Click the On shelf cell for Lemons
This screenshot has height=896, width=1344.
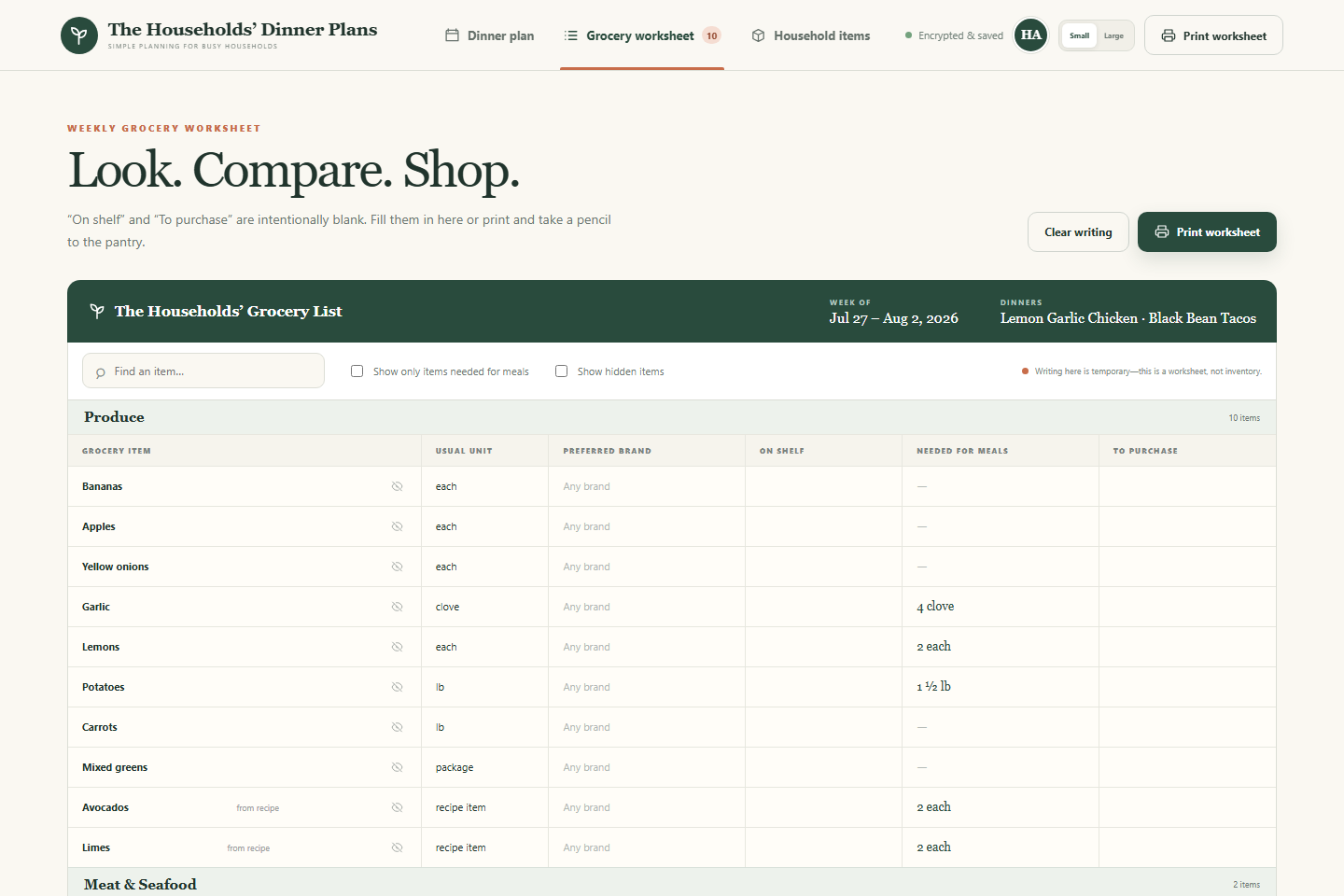[x=823, y=647]
